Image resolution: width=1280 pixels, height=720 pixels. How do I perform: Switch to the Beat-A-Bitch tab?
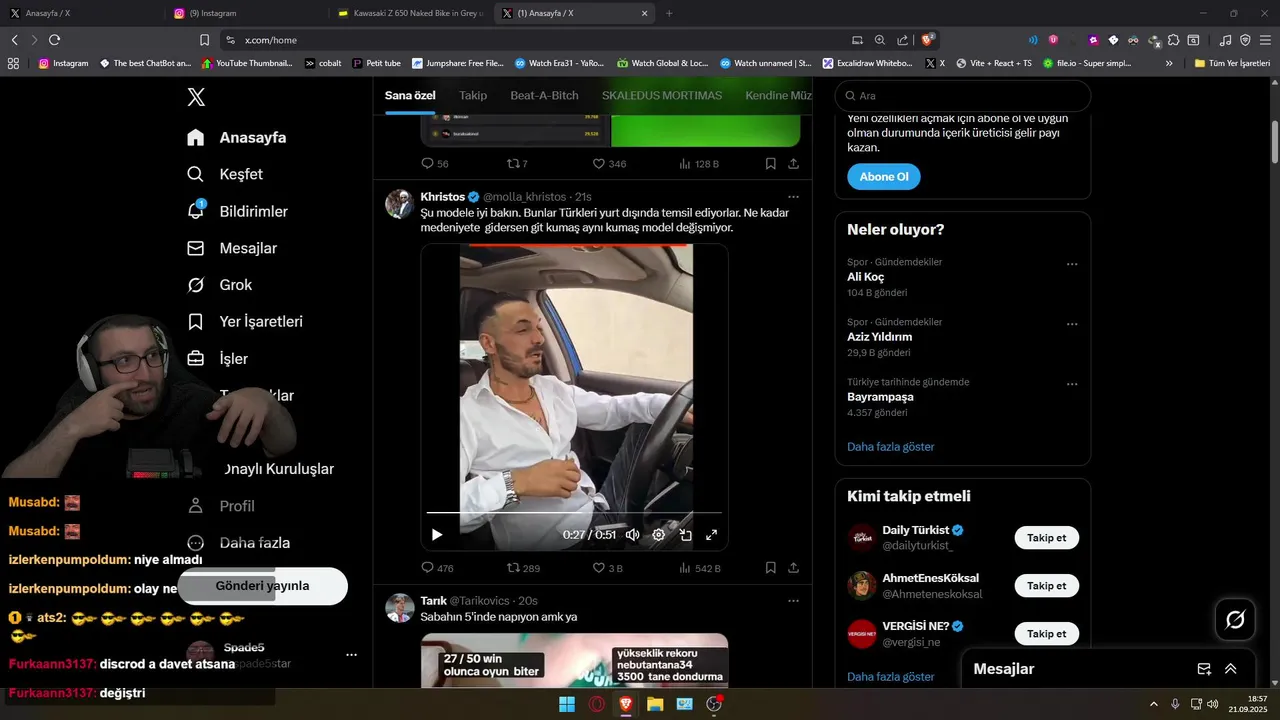tap(544, 95)
